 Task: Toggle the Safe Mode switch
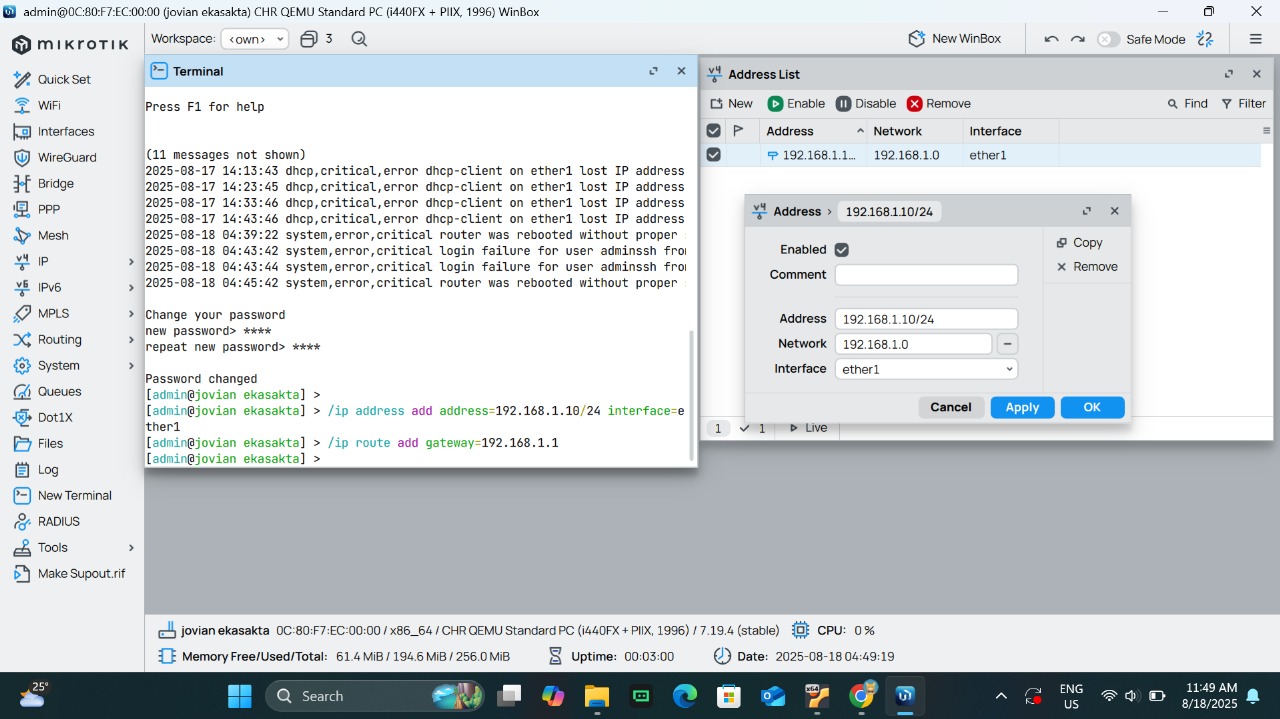pos(1108,39)
